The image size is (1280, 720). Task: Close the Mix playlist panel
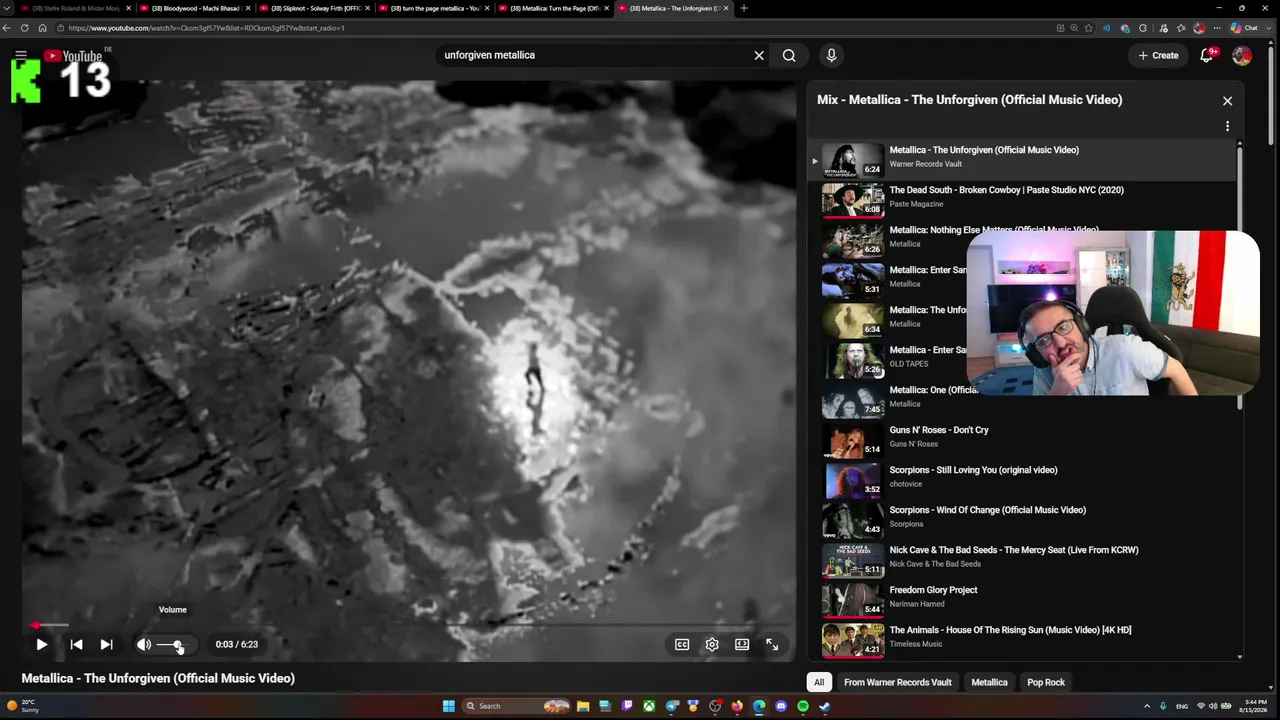tap(1228, 100)
